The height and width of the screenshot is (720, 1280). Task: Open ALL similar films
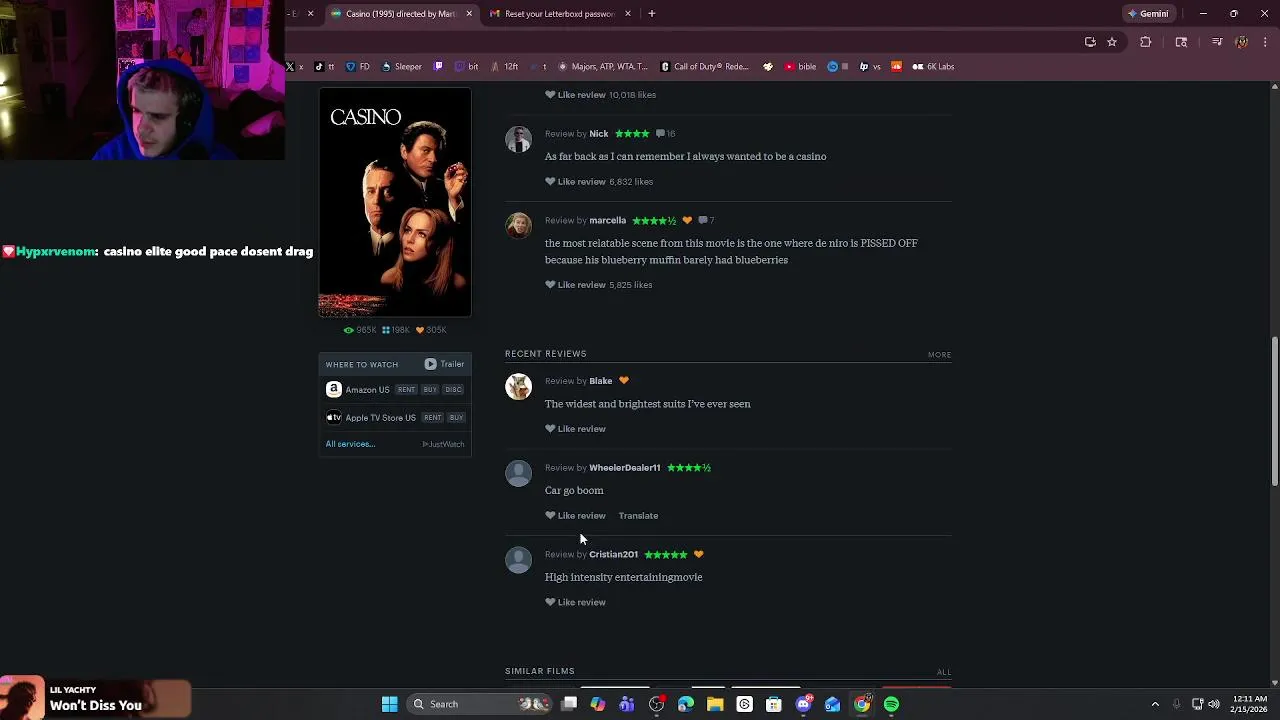tap(944, 672)
